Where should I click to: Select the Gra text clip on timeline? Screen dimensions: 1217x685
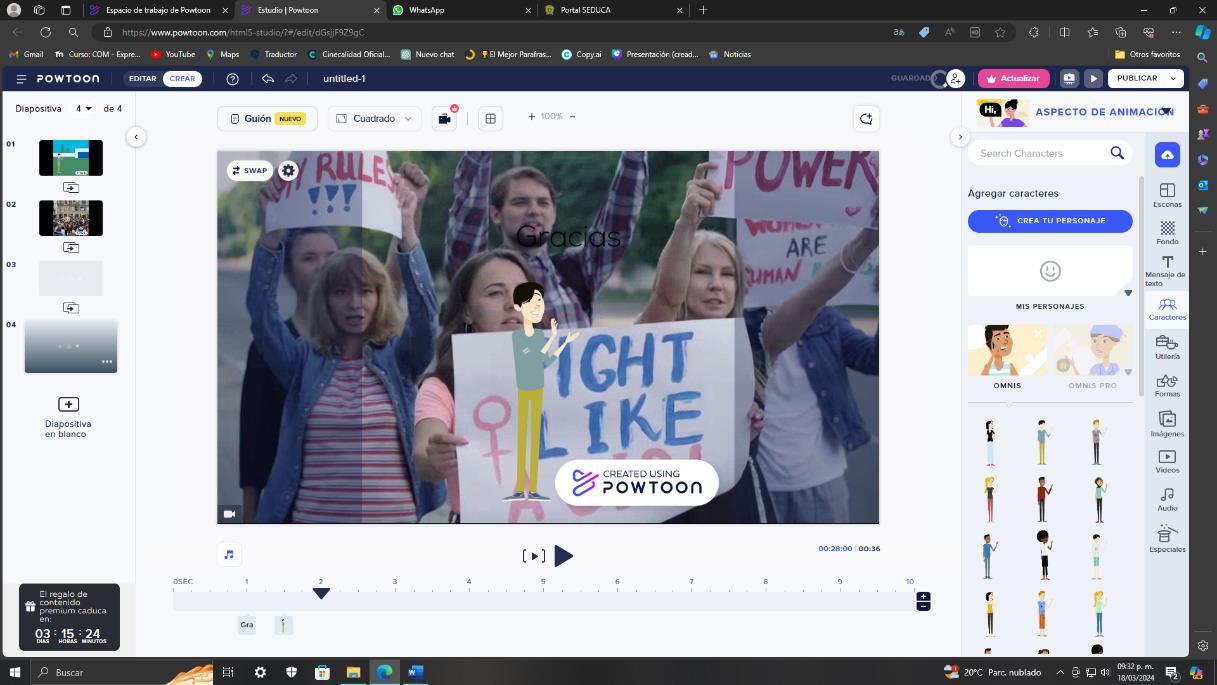[247, 625]
